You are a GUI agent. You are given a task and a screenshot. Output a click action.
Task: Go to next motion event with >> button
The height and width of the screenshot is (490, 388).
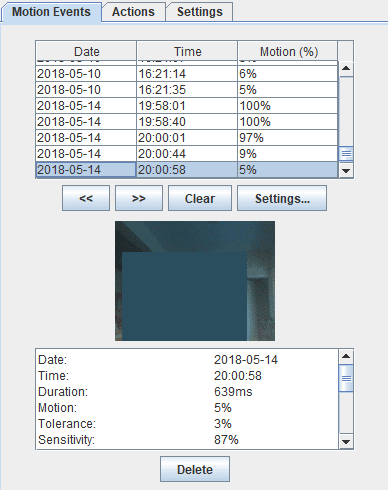[139, 198]
